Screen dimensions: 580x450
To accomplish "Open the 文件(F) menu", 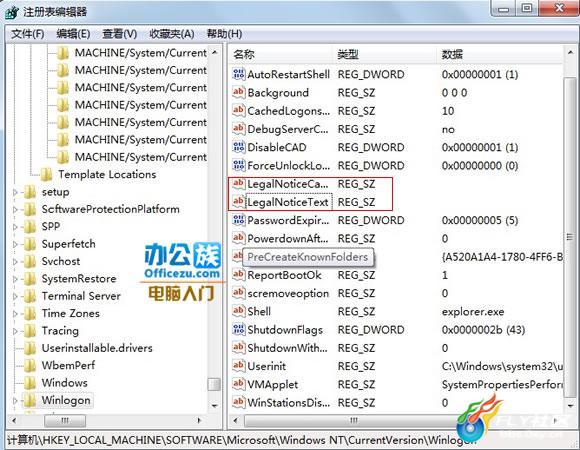I will tap(28, 34).
